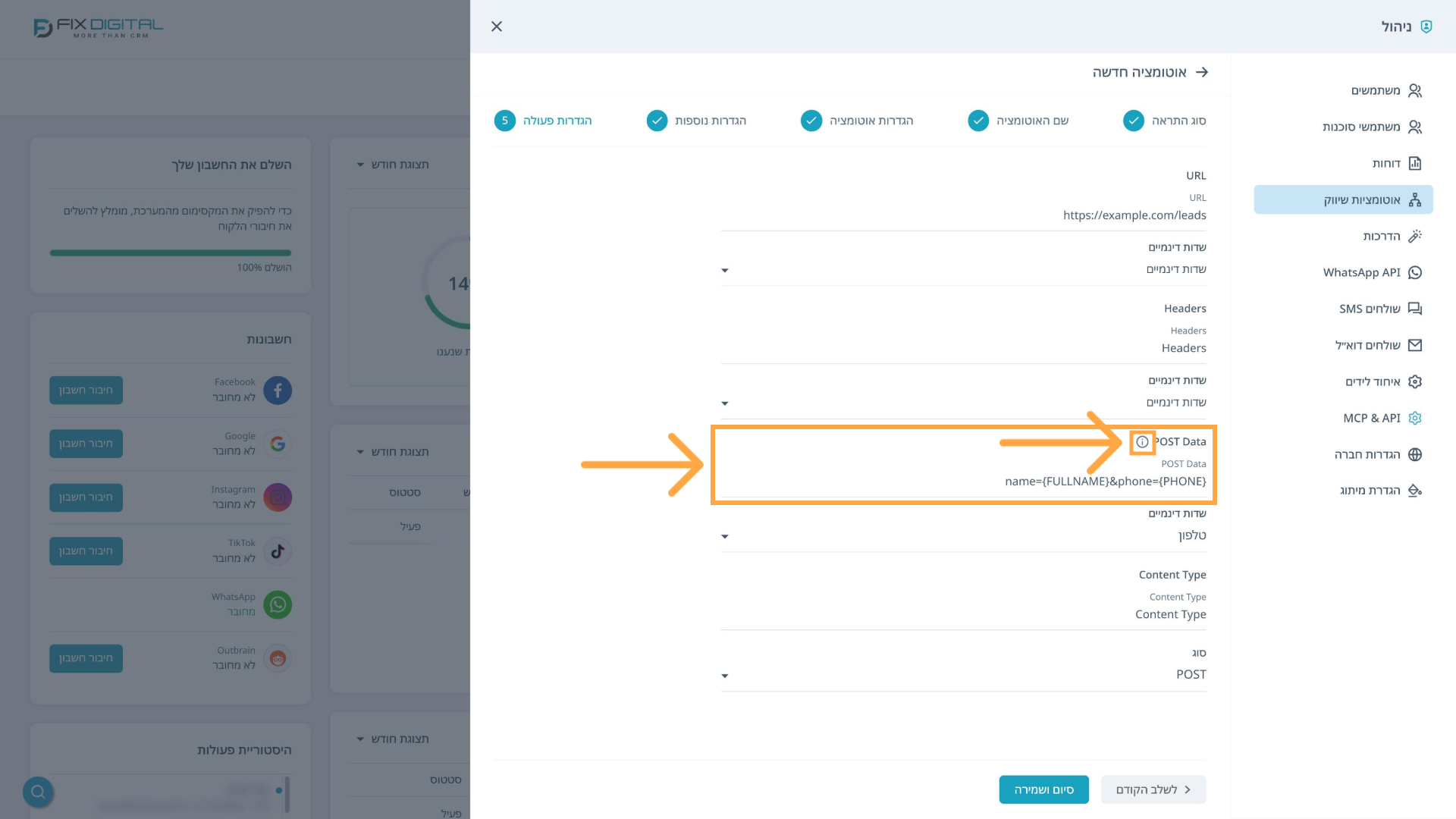Viewport: 1456px width, 819px height.
Task: Open הגדרות חברה globe icon
Action: point(1414,455)
